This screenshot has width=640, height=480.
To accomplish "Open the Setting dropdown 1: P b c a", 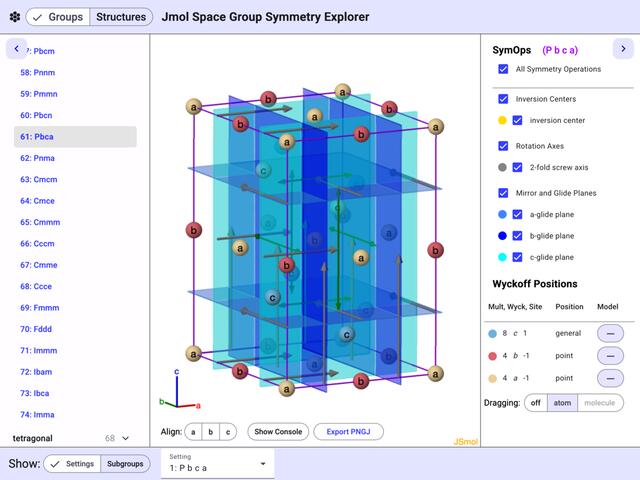I will (x=218, y=463).
